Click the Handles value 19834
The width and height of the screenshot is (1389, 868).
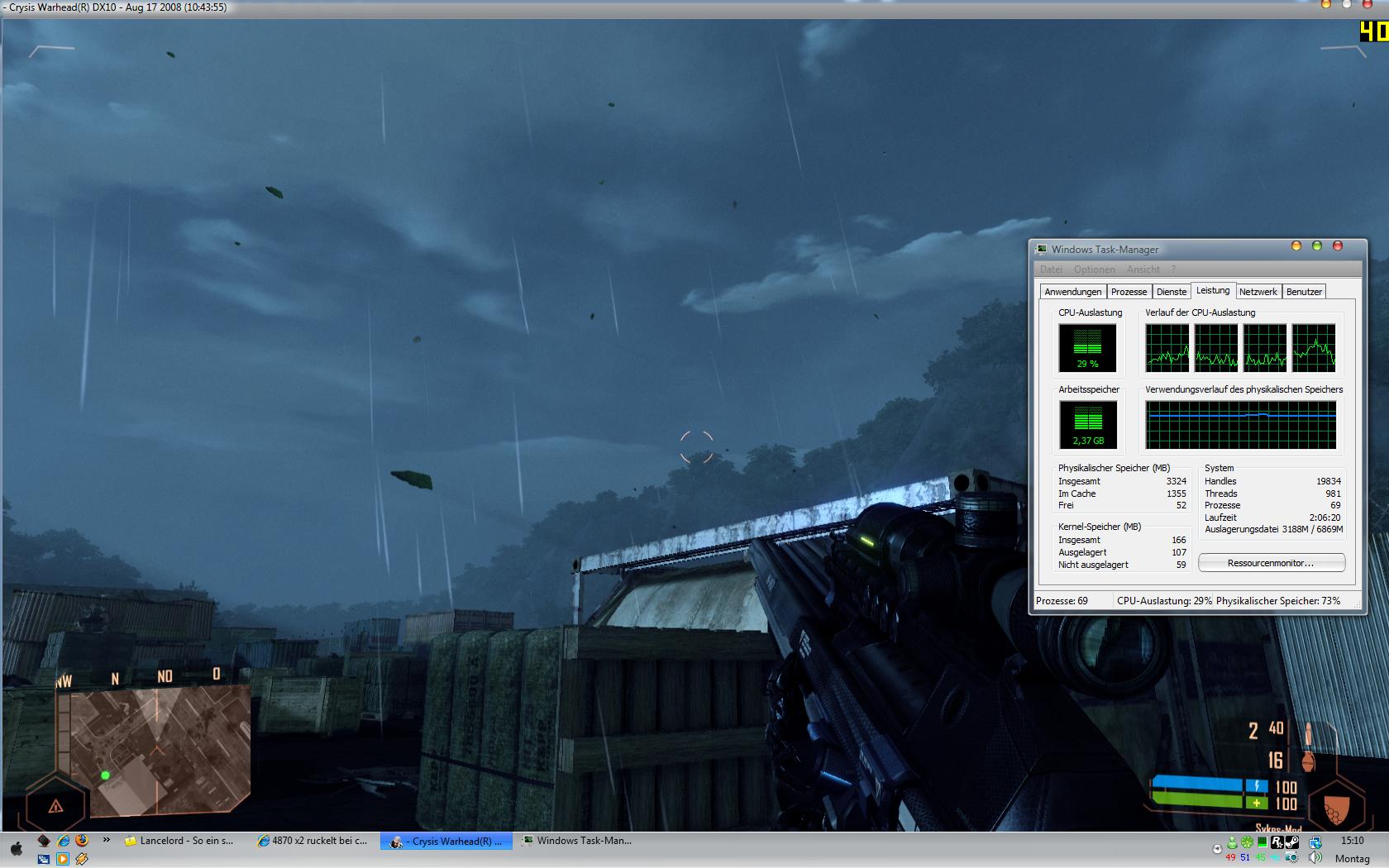point(1329,481)
